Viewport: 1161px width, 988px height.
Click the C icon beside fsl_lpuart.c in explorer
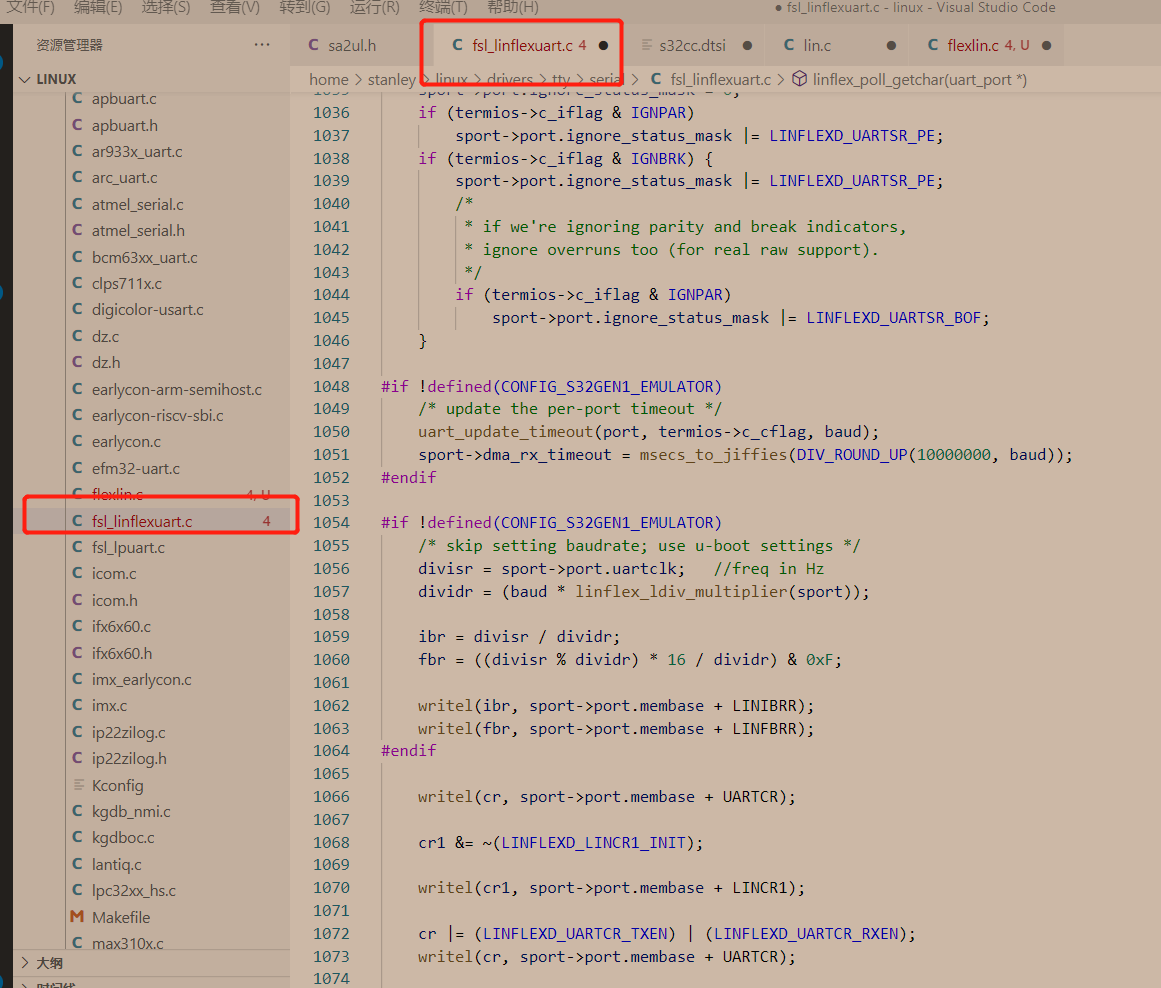(77, 547)
